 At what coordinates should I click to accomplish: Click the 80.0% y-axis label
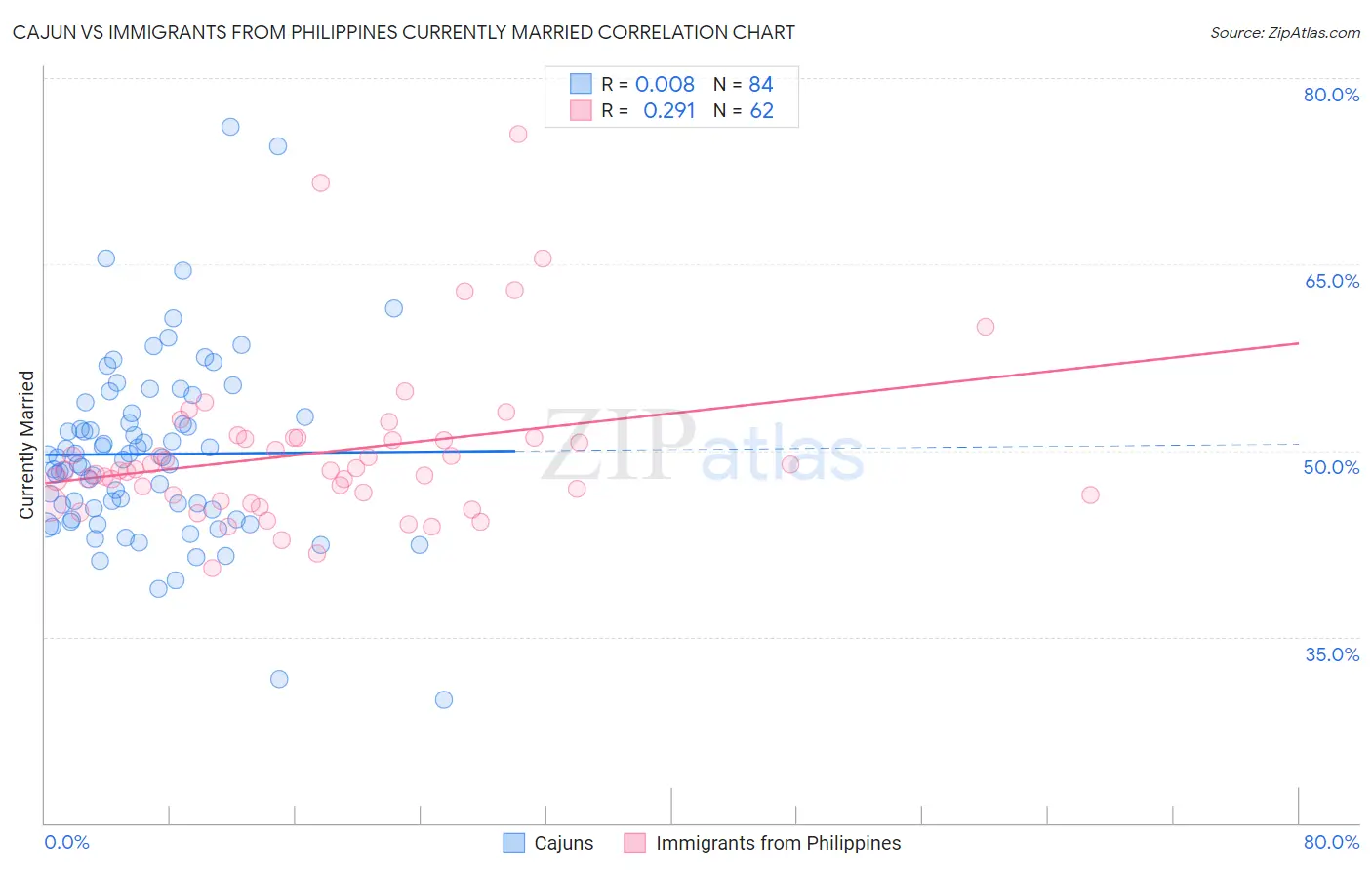1331,95
